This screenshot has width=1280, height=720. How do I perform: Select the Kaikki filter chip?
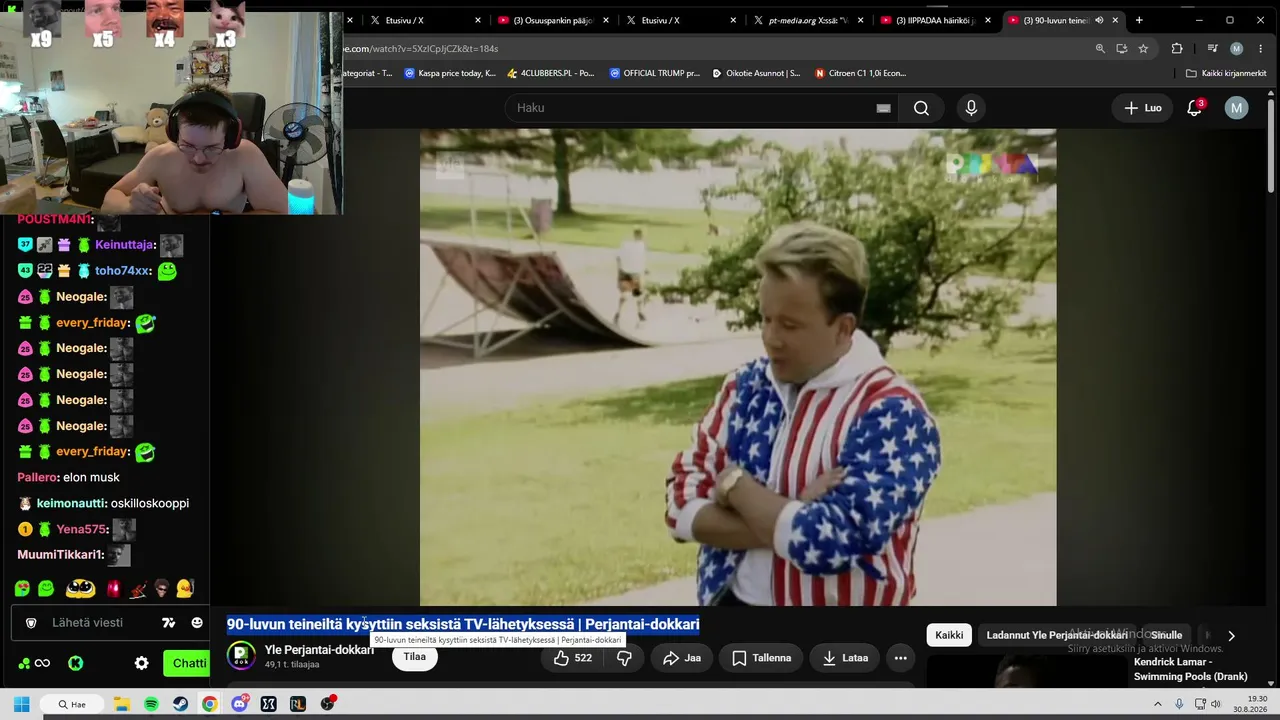point(949,635)
